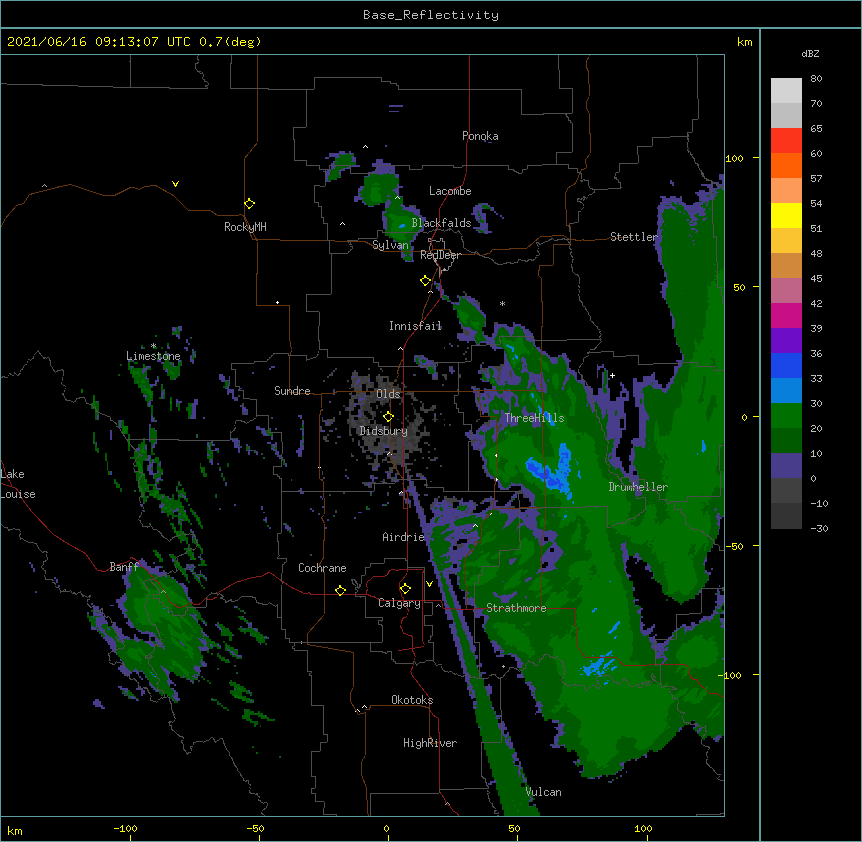Screen dimensions: 862x842
Task: Click the RockyMH label
Action: [x=245, y=227]
